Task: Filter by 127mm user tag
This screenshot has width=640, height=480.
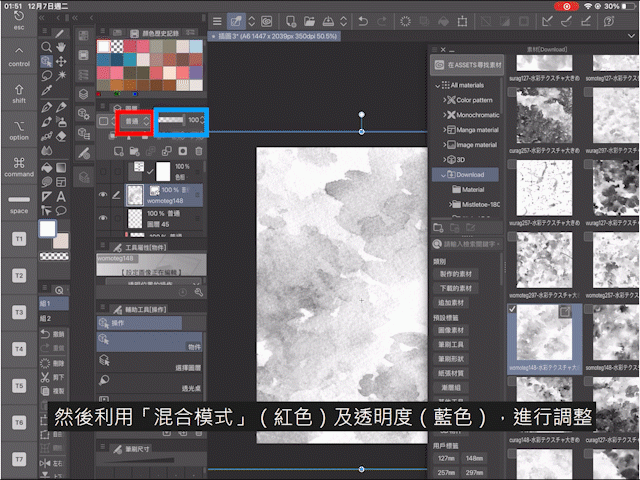Action: [446, 458]
